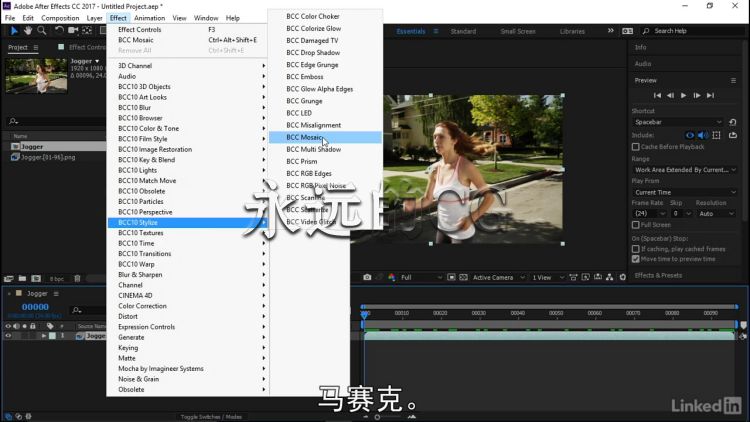Image resolution: width=750 pixels, height=422 pixels.
Task: Open the Composition menu
Action: click(60, 18)
